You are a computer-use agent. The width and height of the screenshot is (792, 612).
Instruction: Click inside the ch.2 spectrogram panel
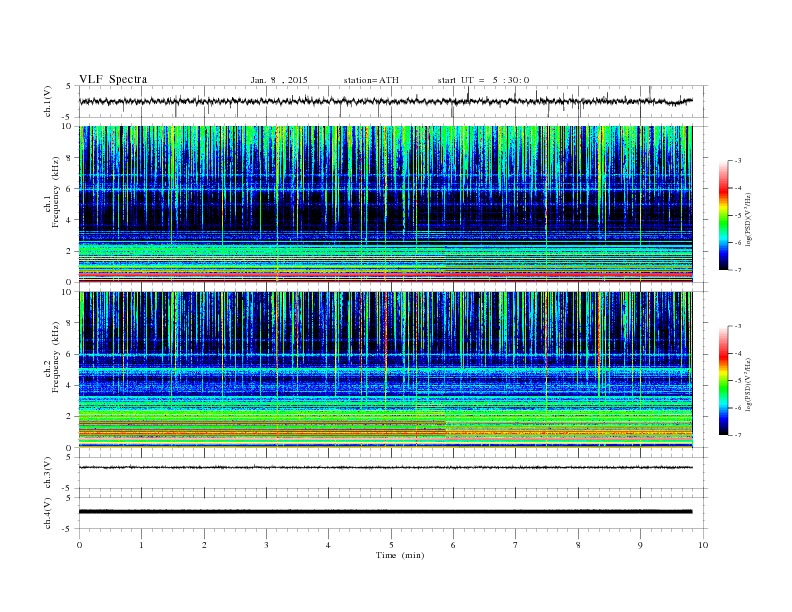click(x=386, y=370)
